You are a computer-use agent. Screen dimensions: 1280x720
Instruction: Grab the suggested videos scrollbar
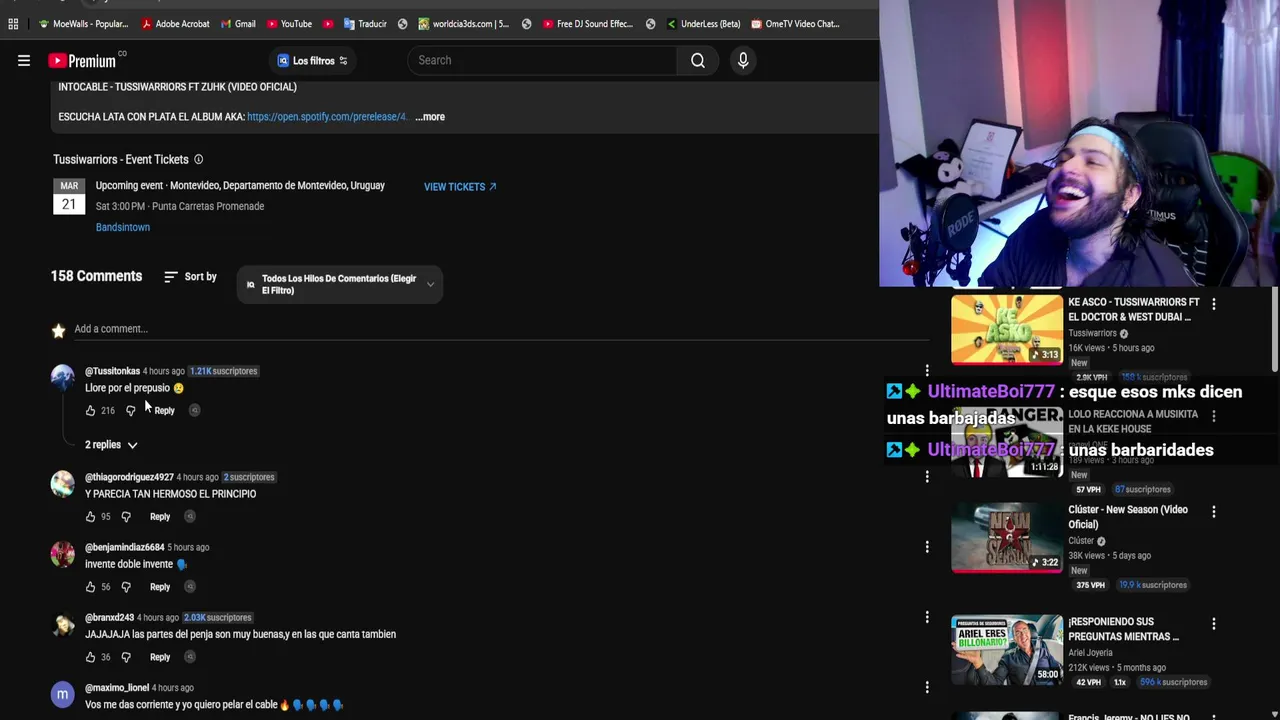(x=1275, y=330)
